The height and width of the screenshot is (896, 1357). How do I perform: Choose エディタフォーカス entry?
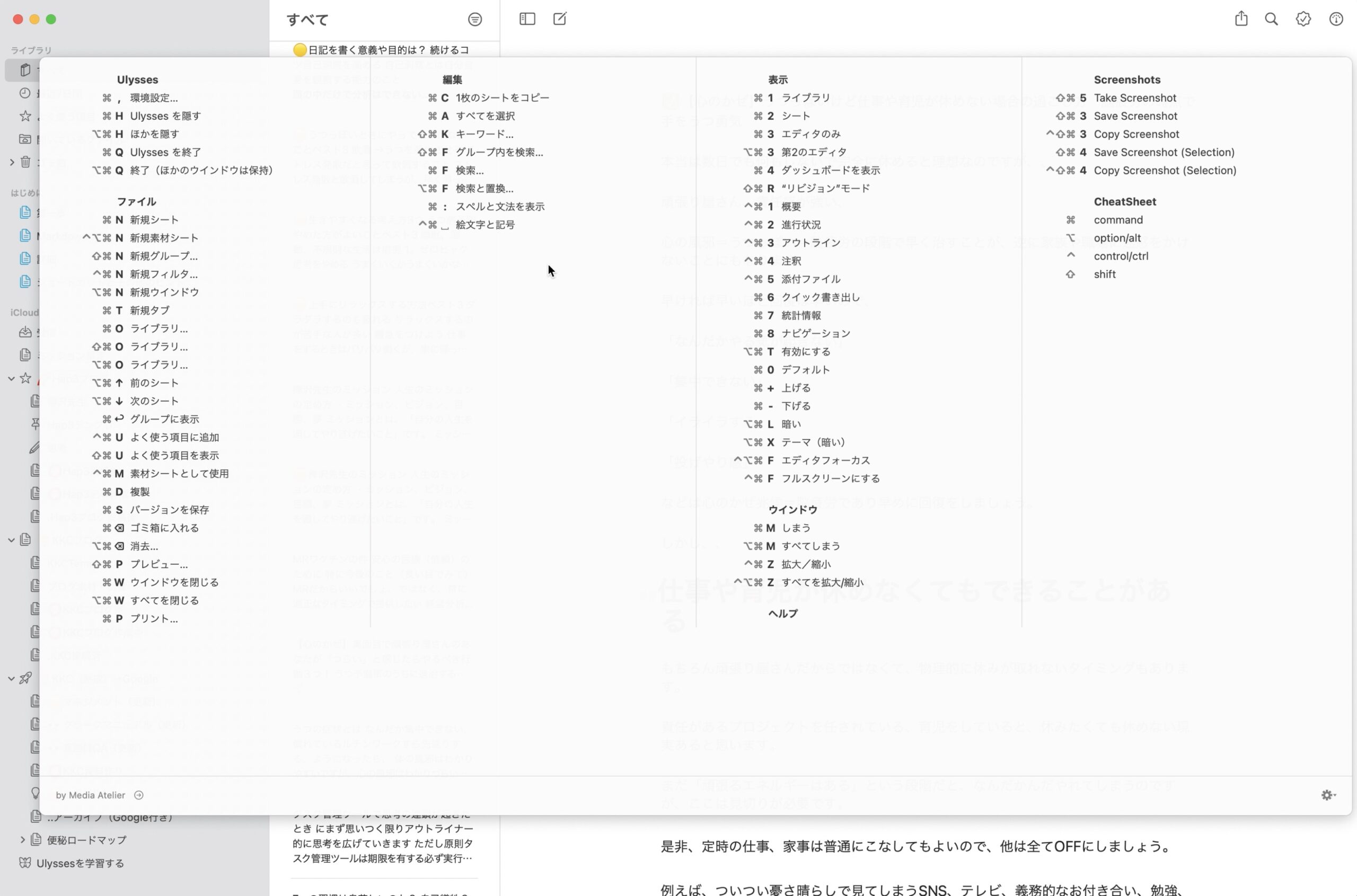point(825,460)
